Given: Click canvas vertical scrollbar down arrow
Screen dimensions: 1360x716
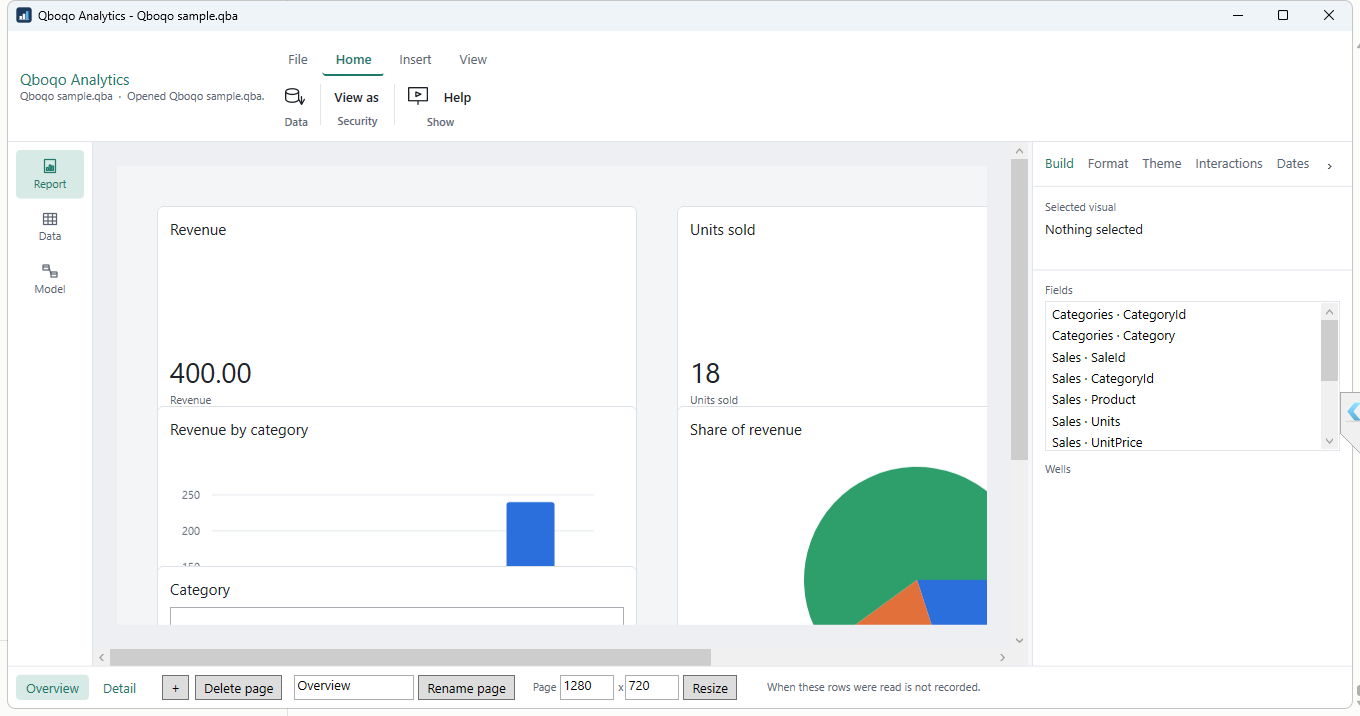Looking at the screenshot, I should coord(1019,640).
